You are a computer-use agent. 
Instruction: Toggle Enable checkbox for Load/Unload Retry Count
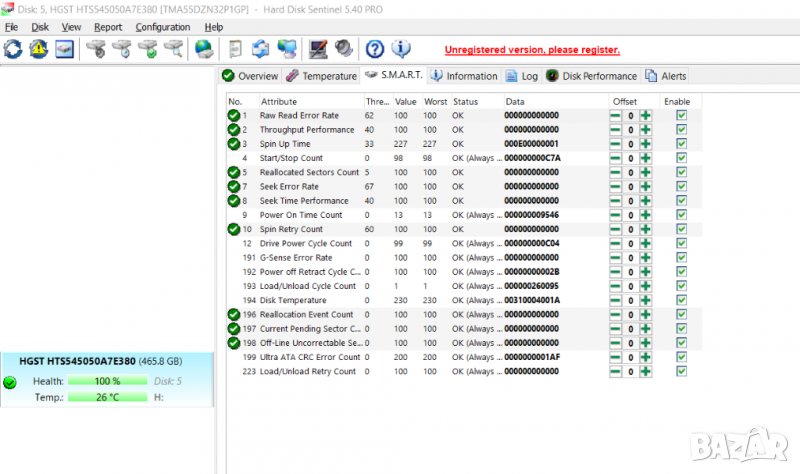click(x=681, y=371)
